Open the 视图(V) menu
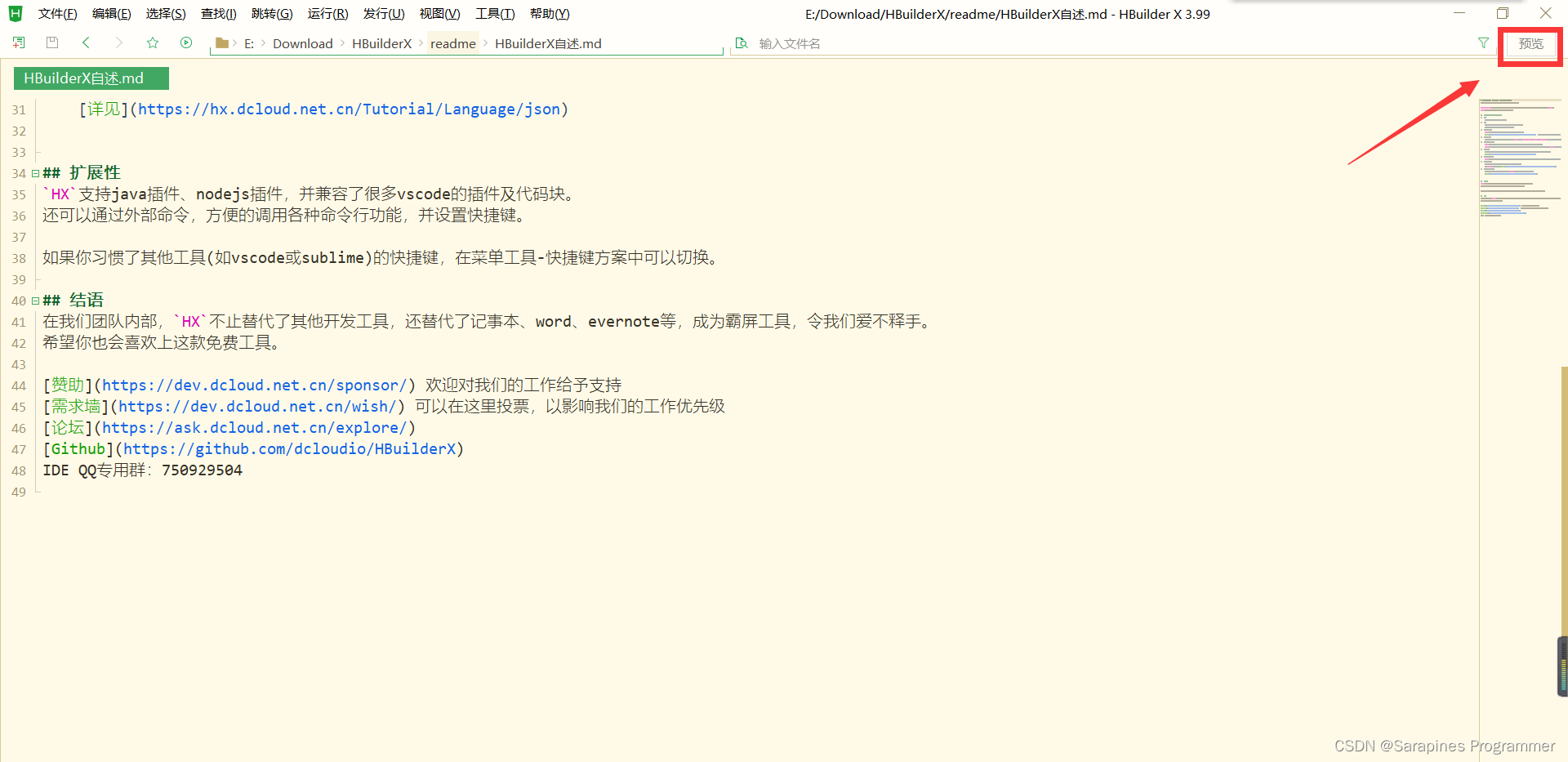This screenshot has width=1568, height=762. point(439,14)
